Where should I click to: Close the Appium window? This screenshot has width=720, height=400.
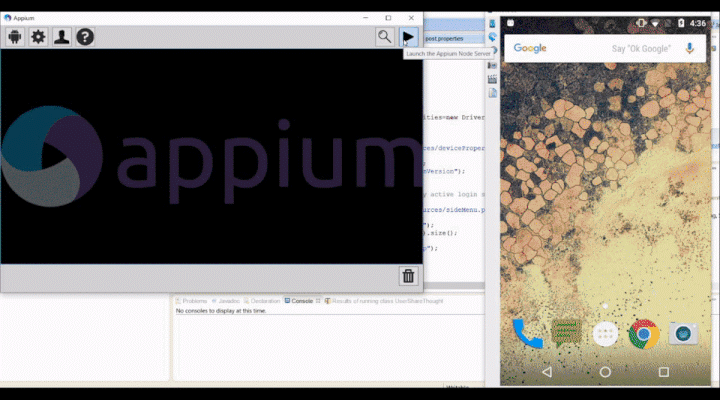[x=411, y=18]
